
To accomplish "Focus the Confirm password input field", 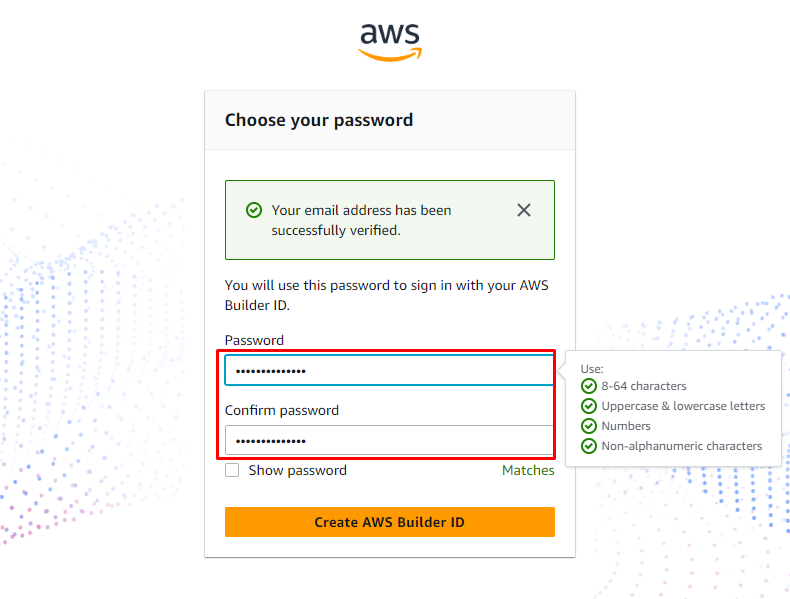I will point(388,441).
